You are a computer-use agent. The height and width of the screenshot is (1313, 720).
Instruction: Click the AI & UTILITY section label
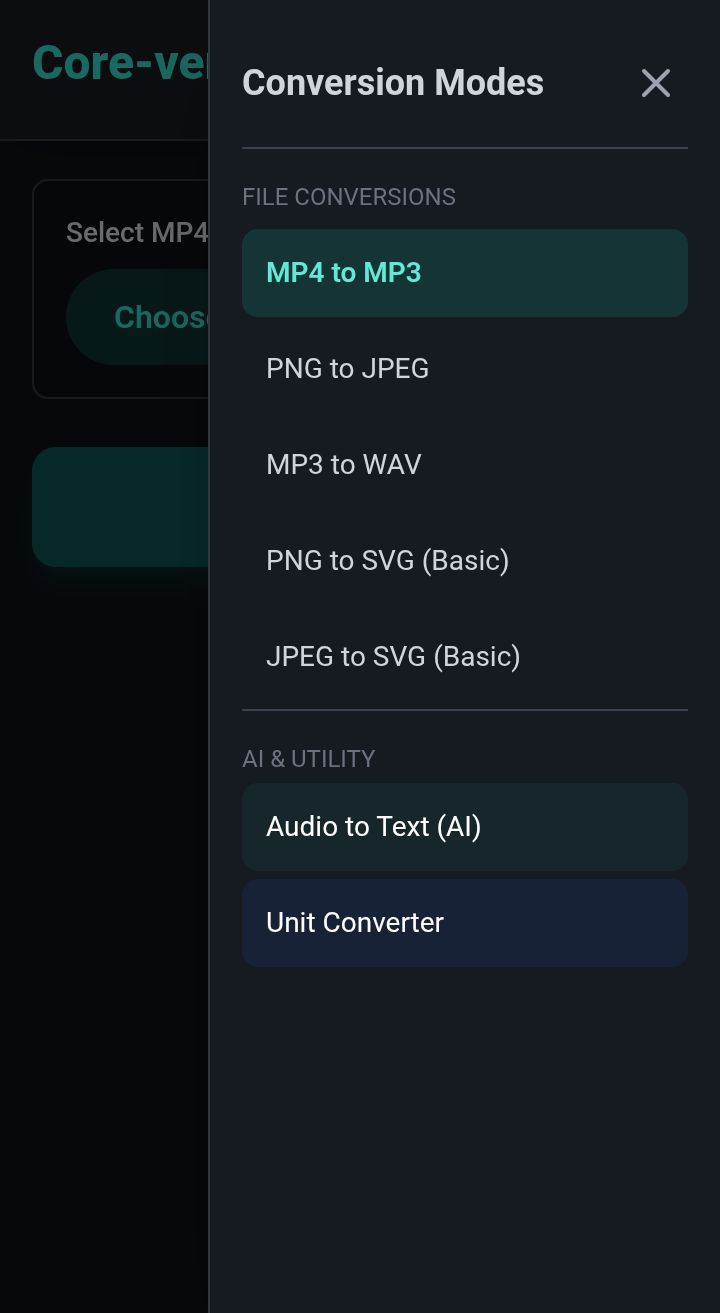point(309,759)
